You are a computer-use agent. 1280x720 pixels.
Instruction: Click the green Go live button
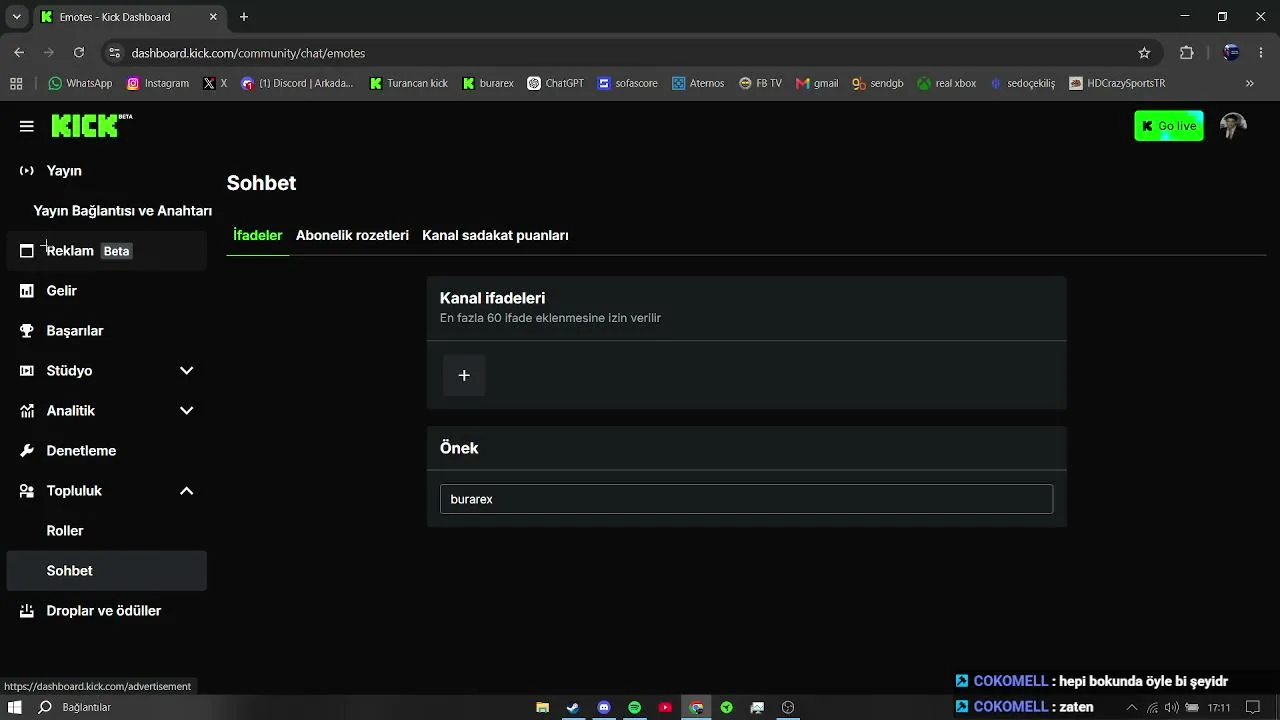(1169, 126)
